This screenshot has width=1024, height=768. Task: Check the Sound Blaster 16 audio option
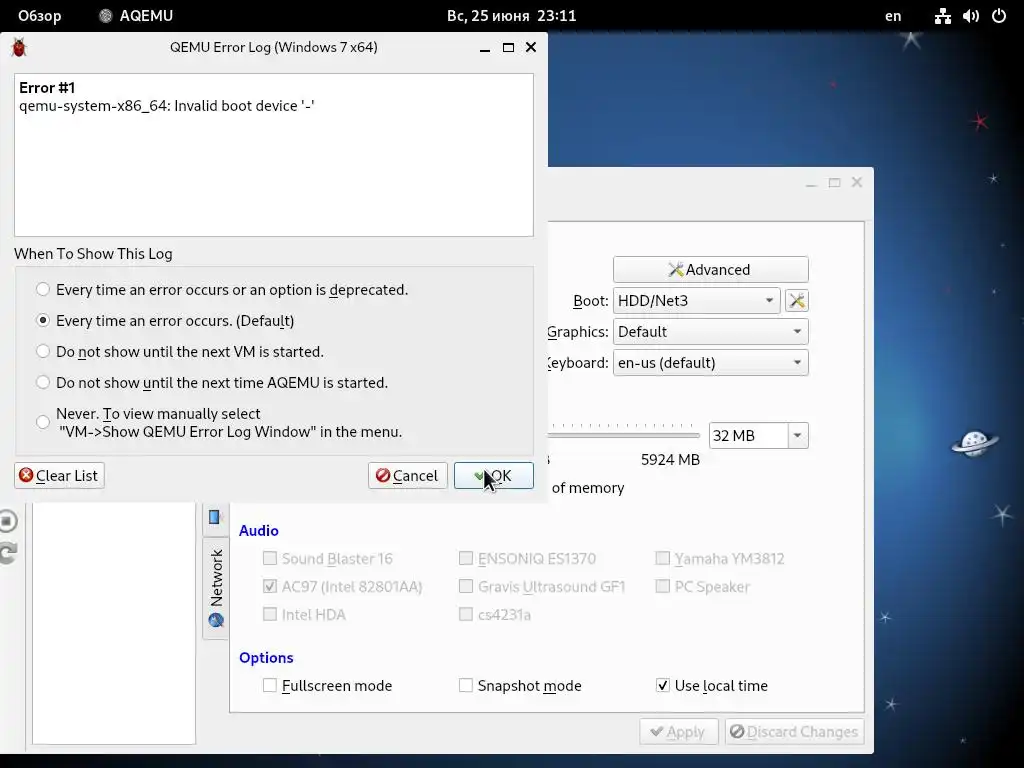pyautogui.click(x=270, y=558)
